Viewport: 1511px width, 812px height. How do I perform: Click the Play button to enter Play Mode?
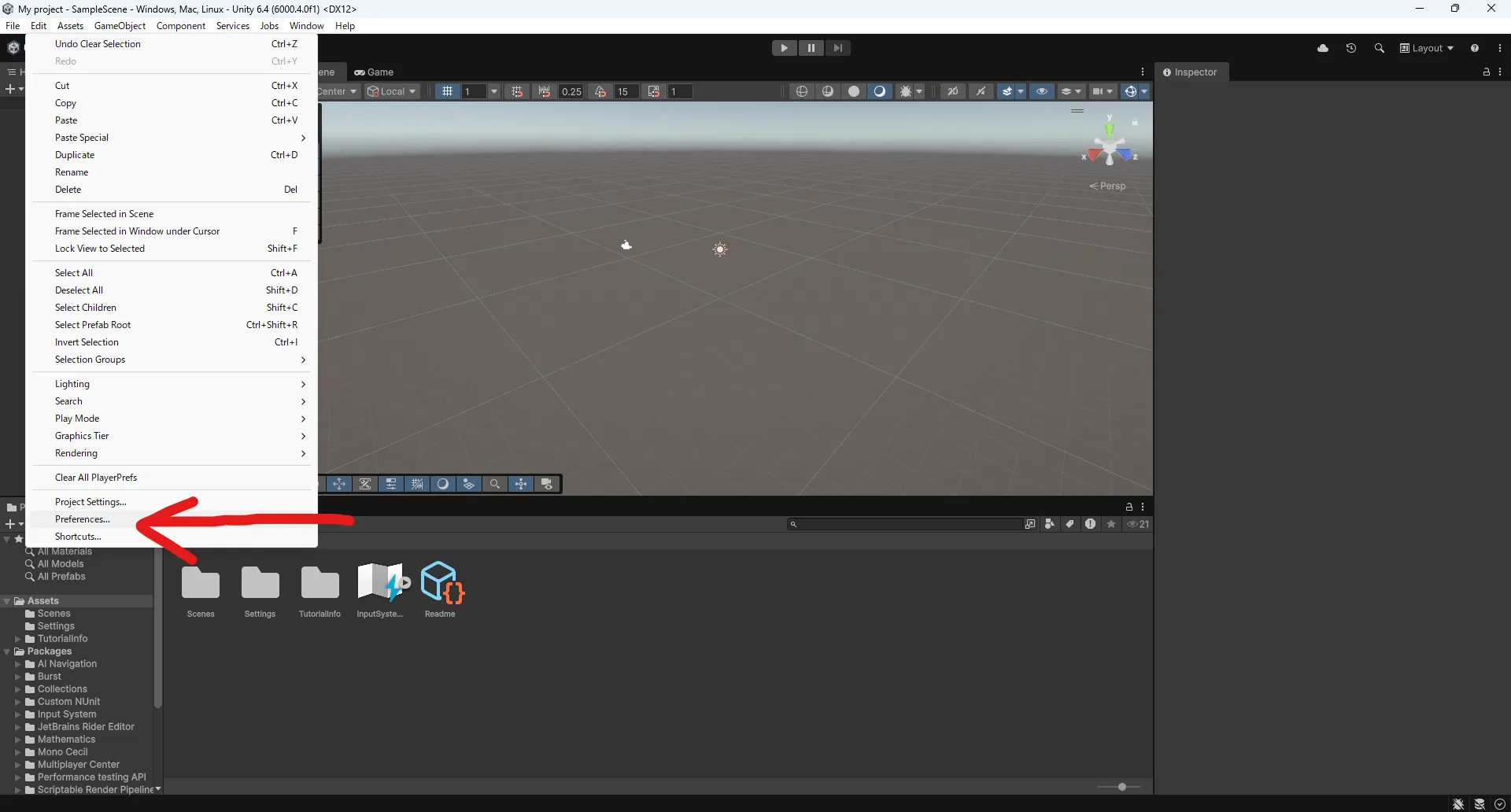tap(785, 48)
